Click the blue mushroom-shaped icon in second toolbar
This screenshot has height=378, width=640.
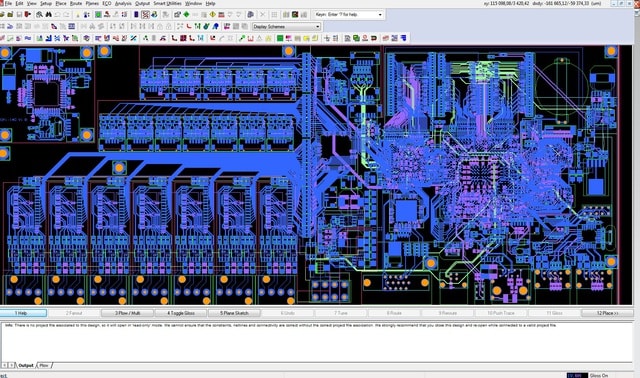216,27
